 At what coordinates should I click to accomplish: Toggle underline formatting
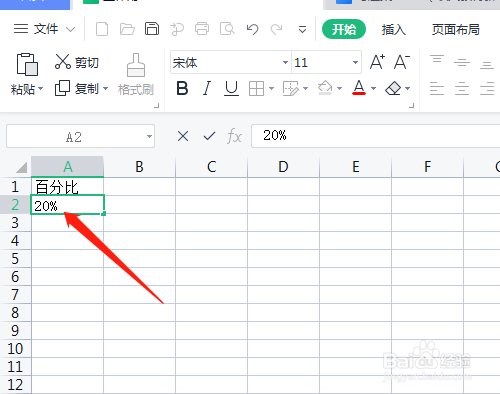[231, 89]
